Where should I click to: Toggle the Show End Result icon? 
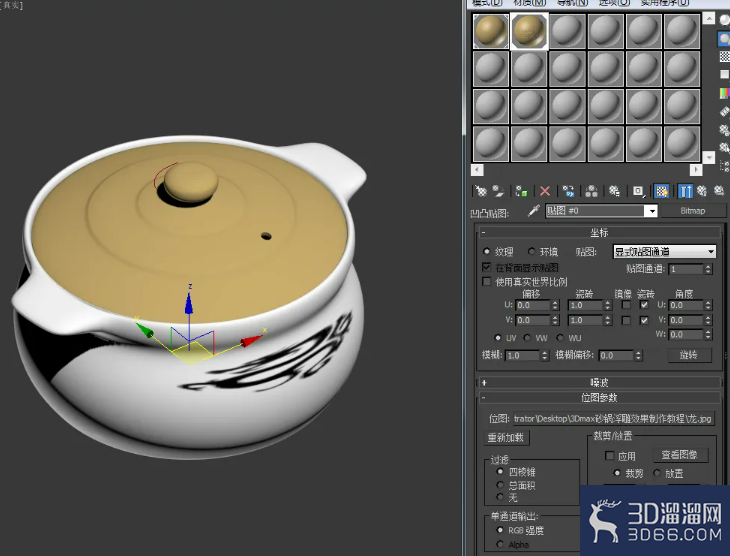(685, 191)
